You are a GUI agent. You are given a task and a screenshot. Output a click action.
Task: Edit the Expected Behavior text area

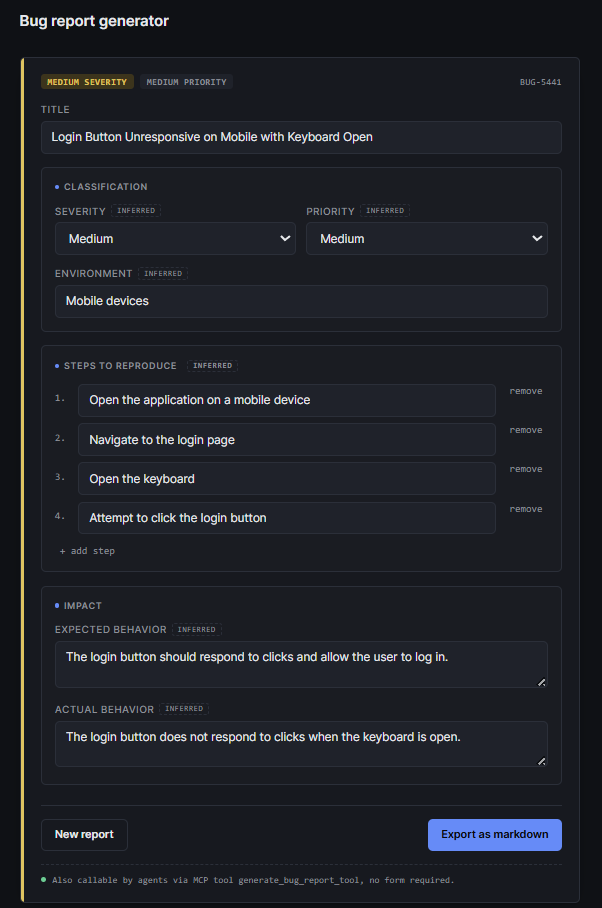(x=301, y=664)
